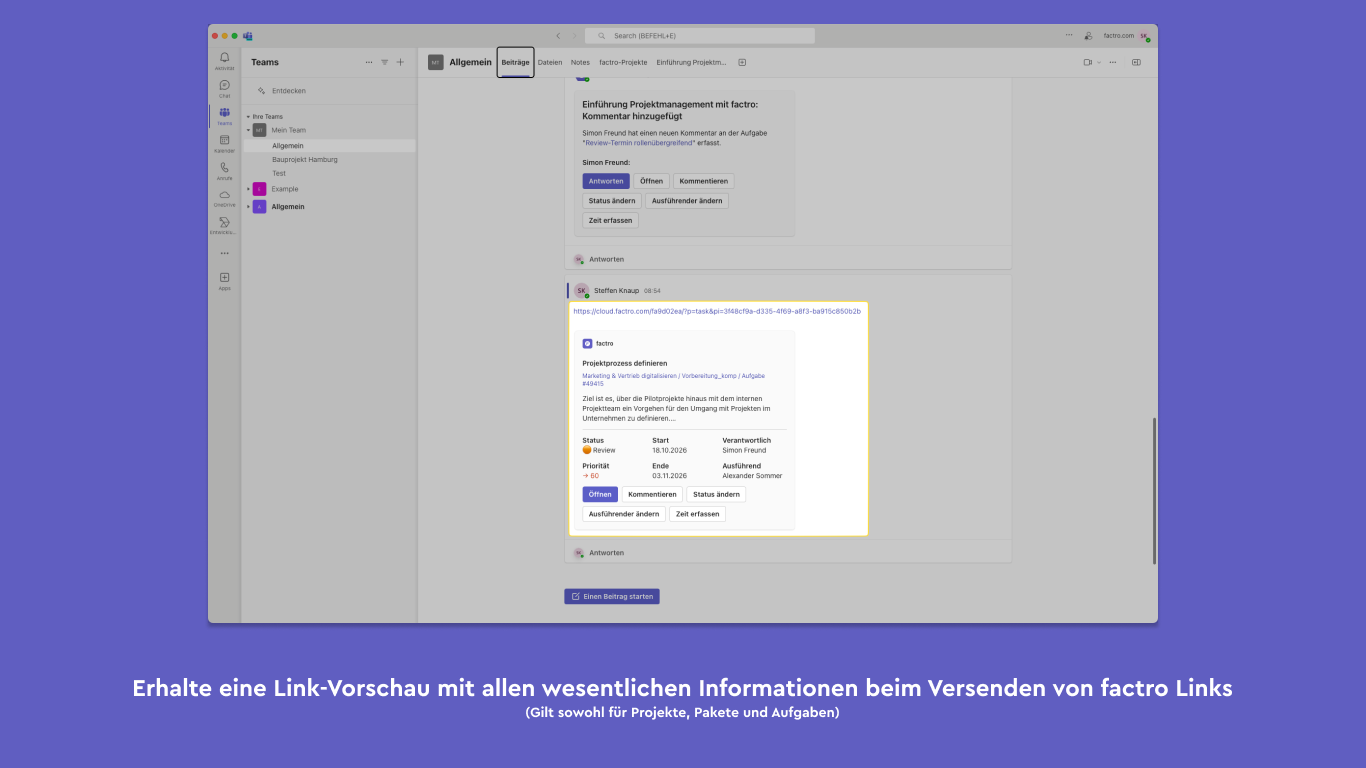The width and height of the screenshot is (1366, 768).
Task: Expand the purple Allgemein team
Action: 248,207
